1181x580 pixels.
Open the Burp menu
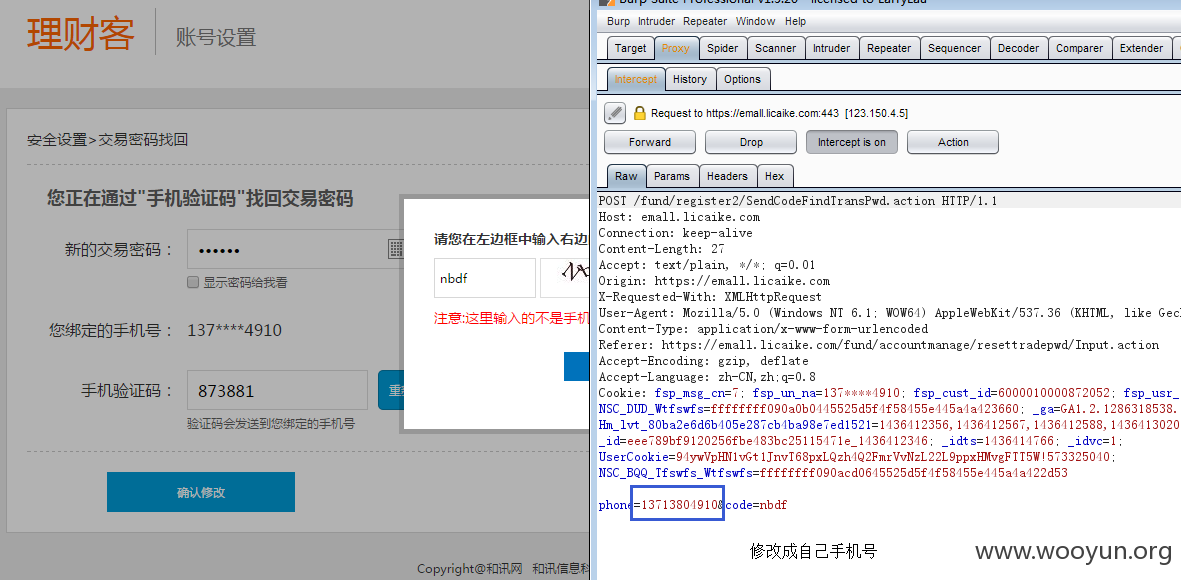point(618,21)
